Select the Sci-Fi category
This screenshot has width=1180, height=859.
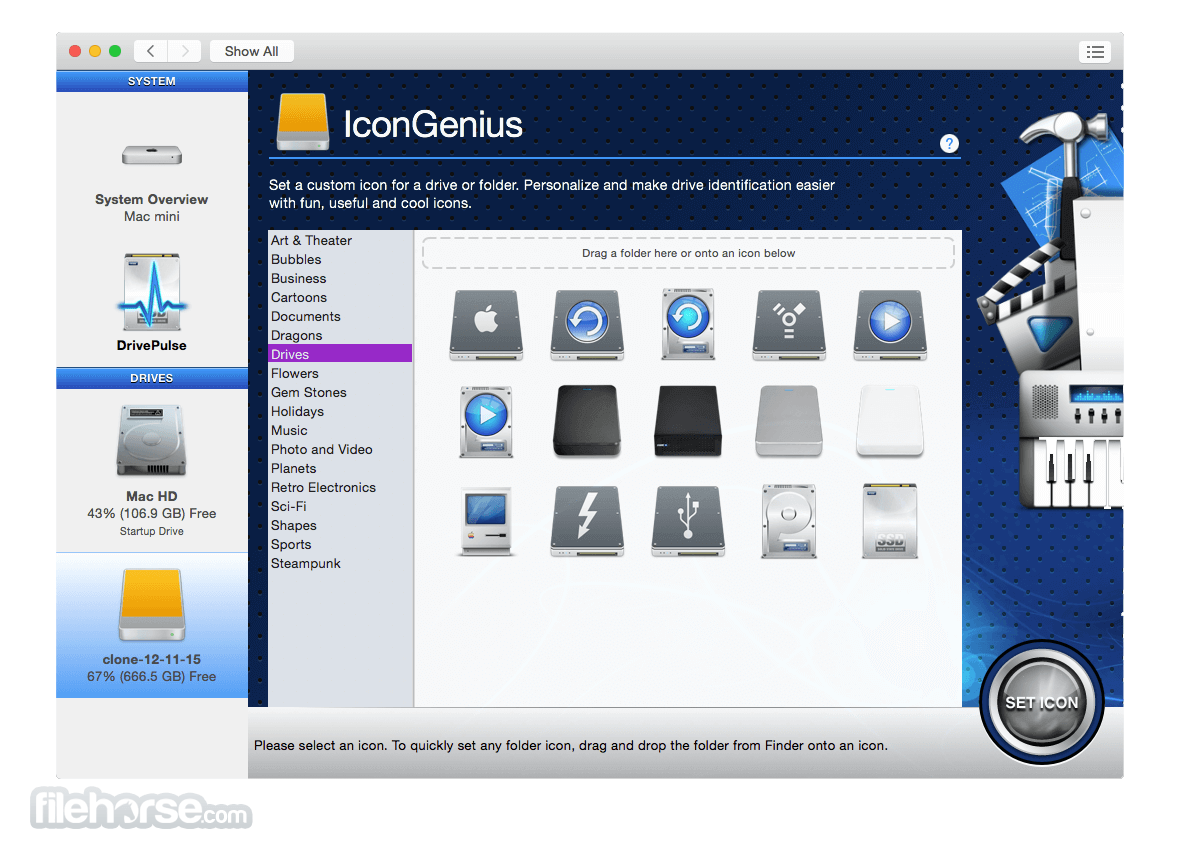pyautogui.click(x=340, y=506)
